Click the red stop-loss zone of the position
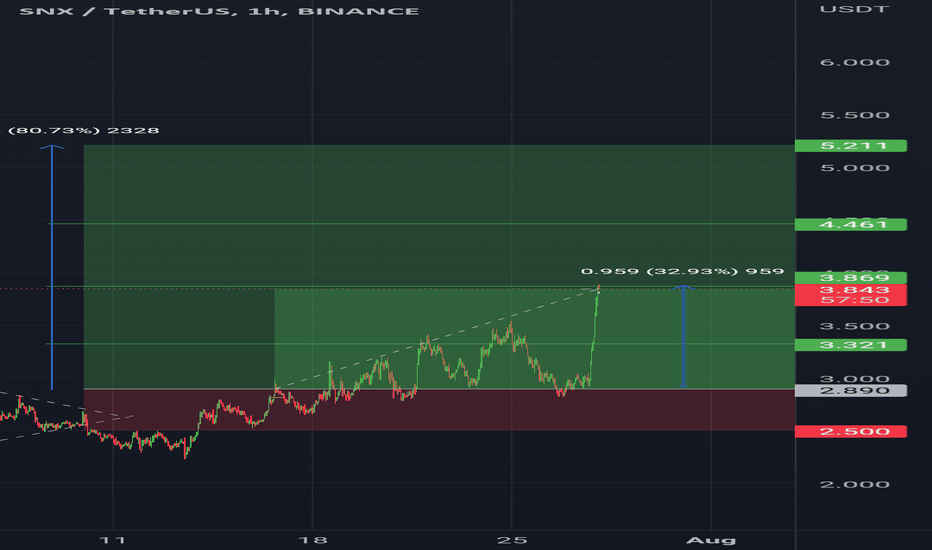The height and width of the screenshot is (550, 932). pos(439,410)
